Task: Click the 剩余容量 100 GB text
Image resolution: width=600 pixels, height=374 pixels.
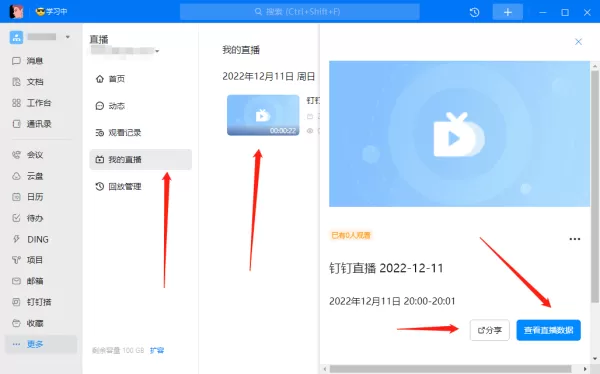Action: 118,350
